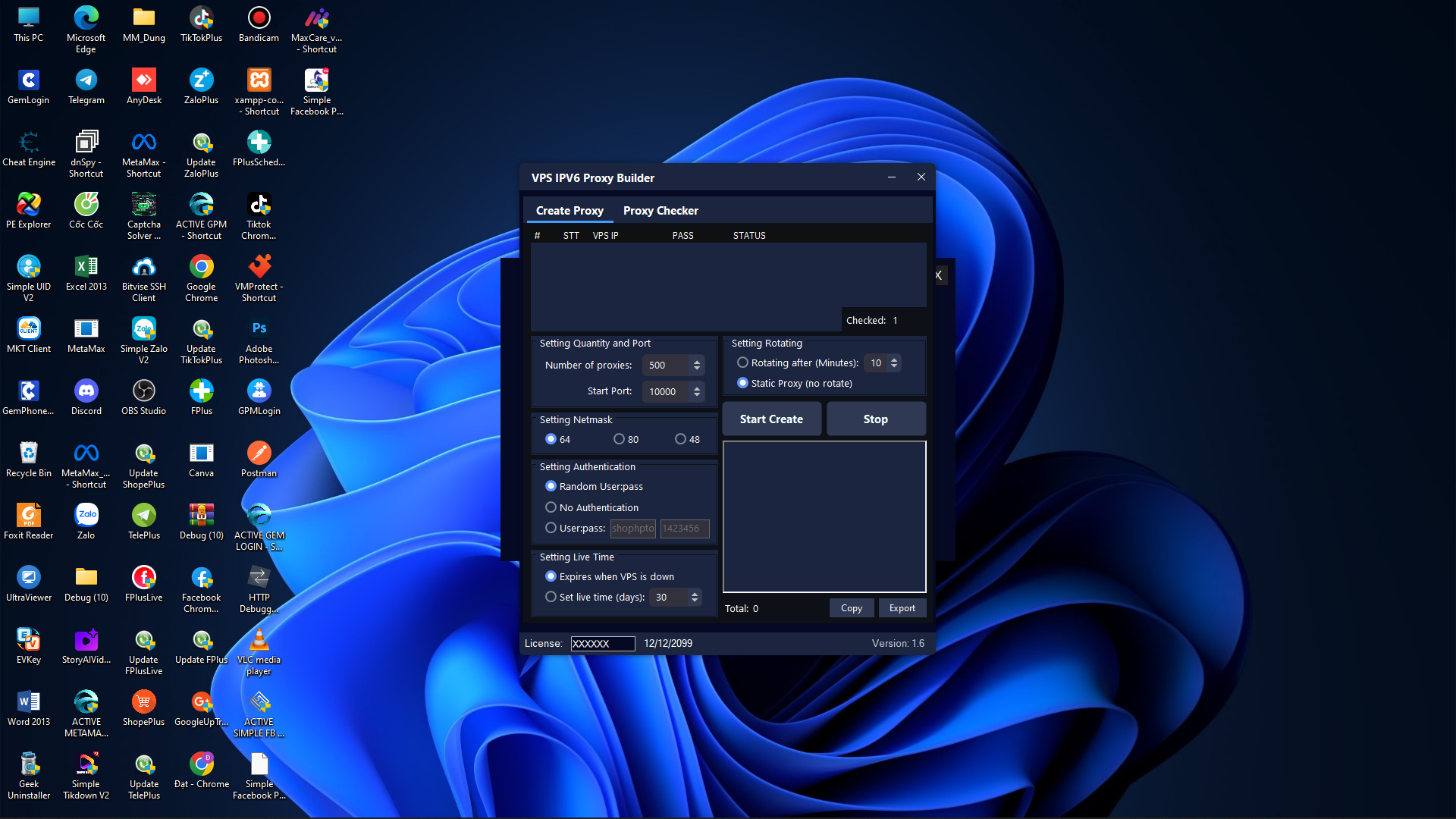Choose Random User:pass authentication
The image size is (1456, 819).
pyautogui.click(x=551, y=486)
